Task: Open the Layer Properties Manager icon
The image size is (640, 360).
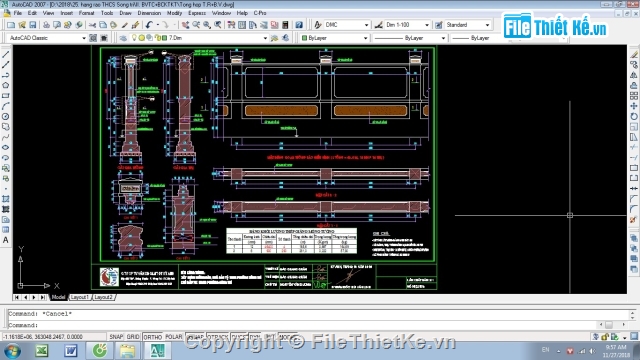Action: [123, 38]
